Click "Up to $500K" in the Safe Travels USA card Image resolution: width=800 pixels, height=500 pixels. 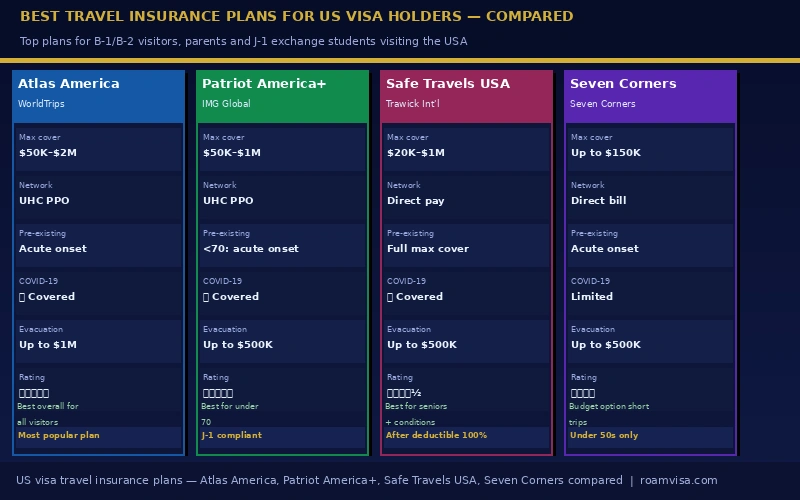pos(422,344)
